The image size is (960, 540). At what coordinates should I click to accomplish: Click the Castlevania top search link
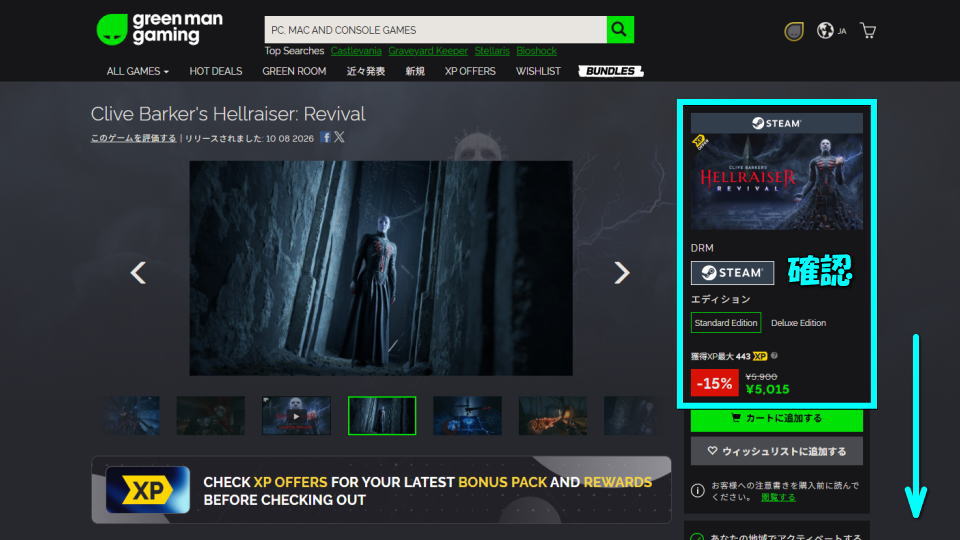356,51
